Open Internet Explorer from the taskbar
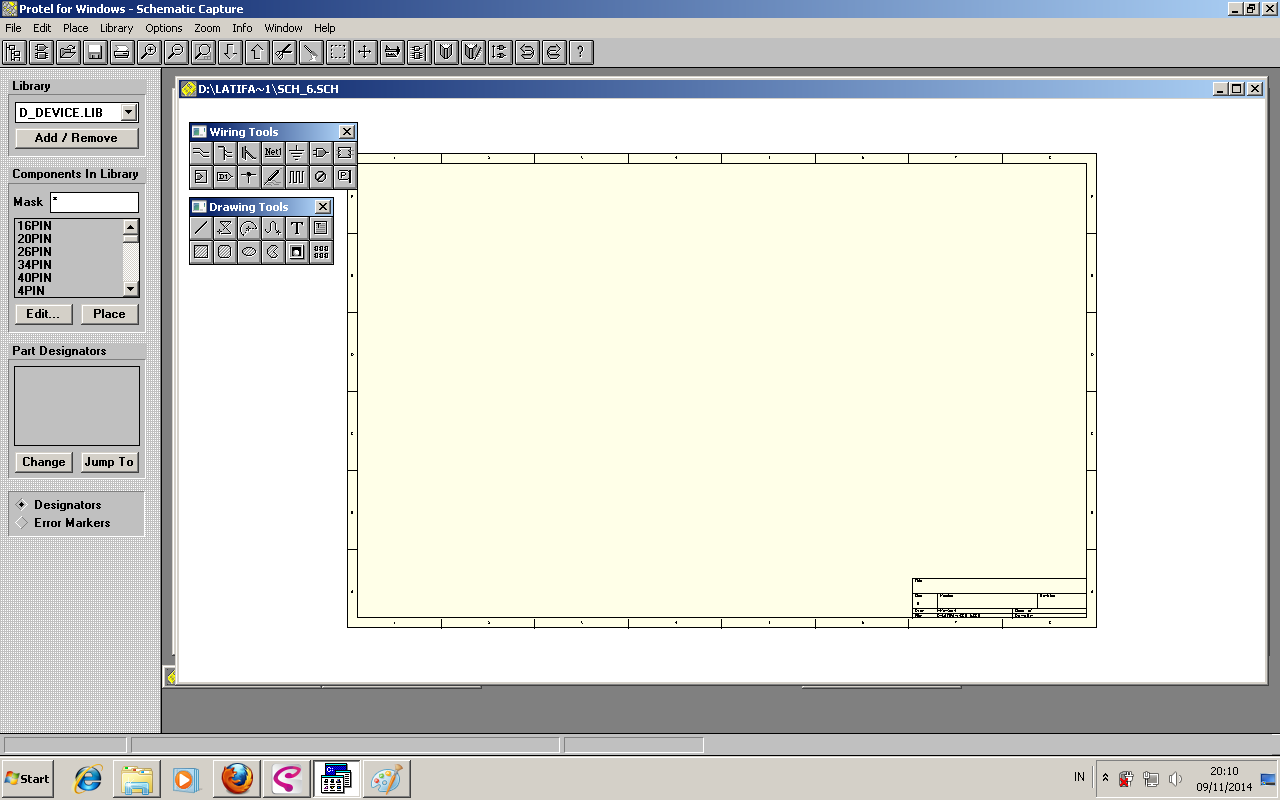This screenshot has width=1280, height=800. point(88,779)
